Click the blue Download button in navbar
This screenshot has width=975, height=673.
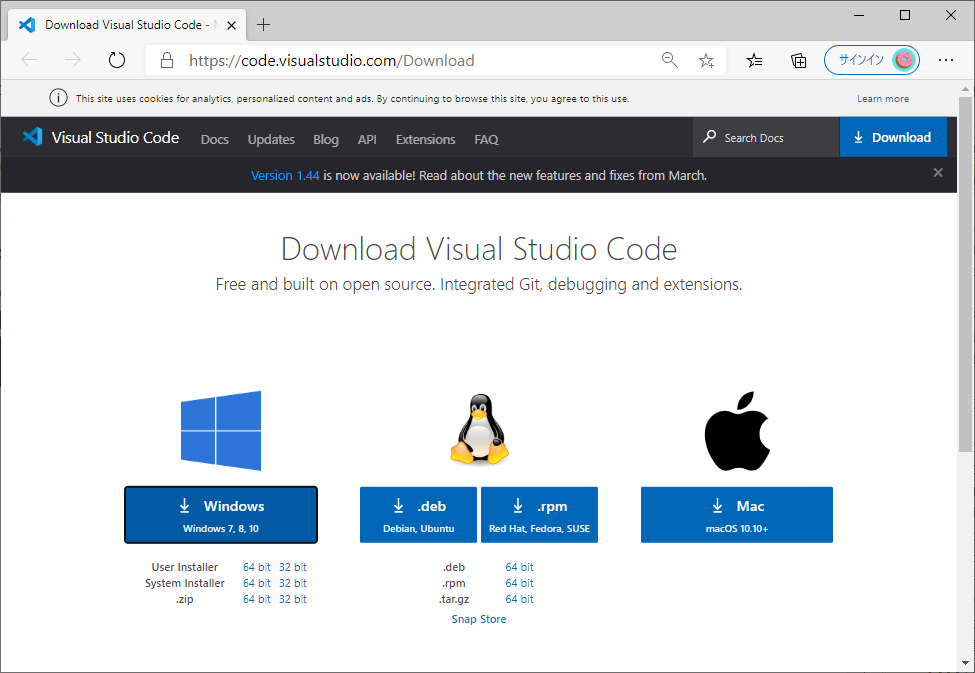pos(893,137)
